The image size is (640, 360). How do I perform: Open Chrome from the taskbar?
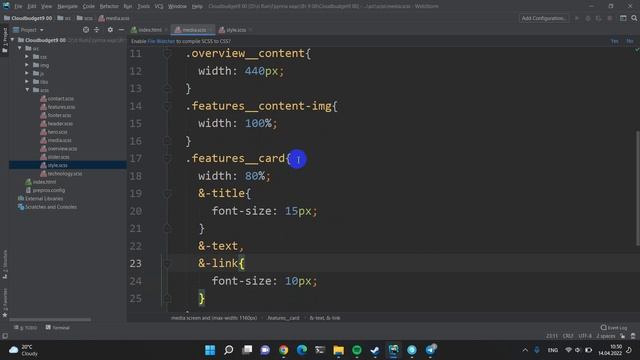[283, 350]
